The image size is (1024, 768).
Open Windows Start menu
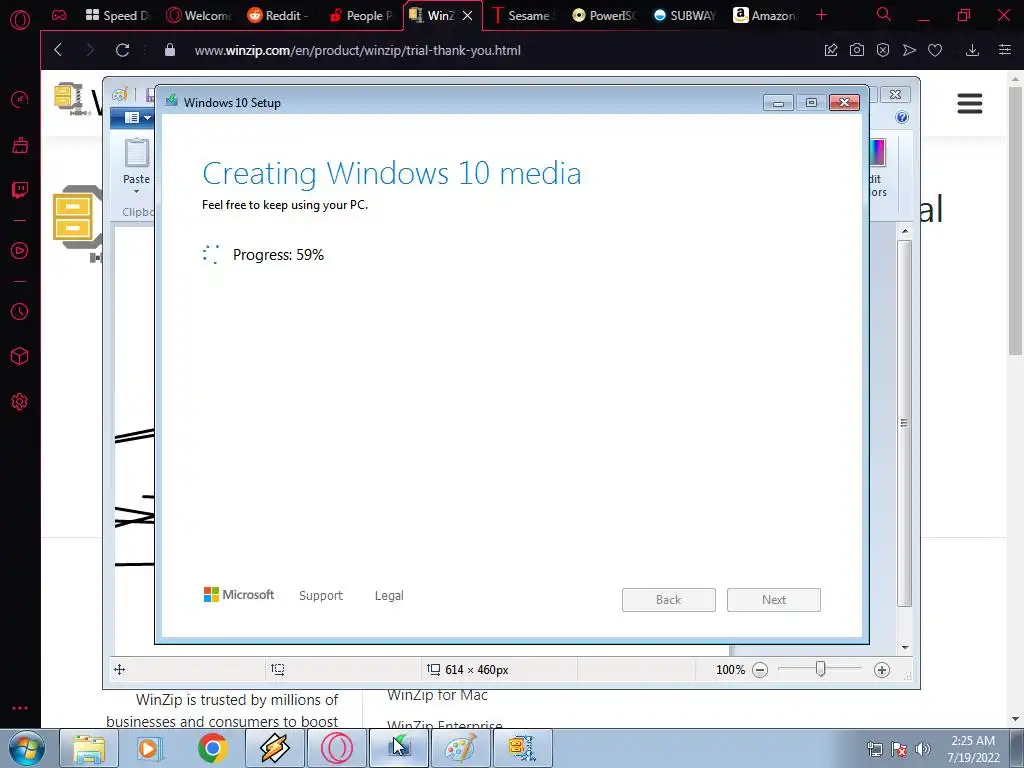click(x=27, y=748)
